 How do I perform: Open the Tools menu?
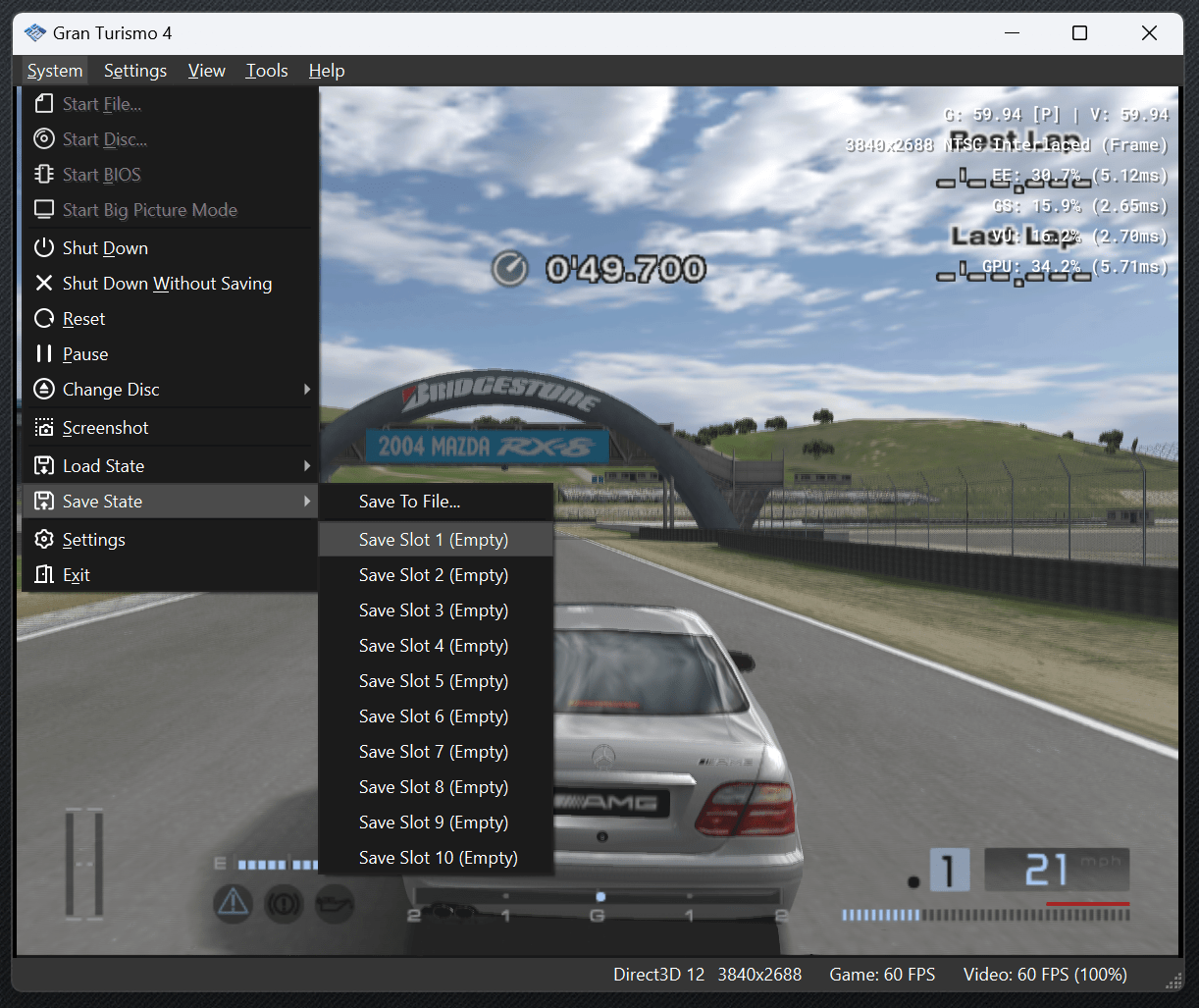[x=267, y=71]
